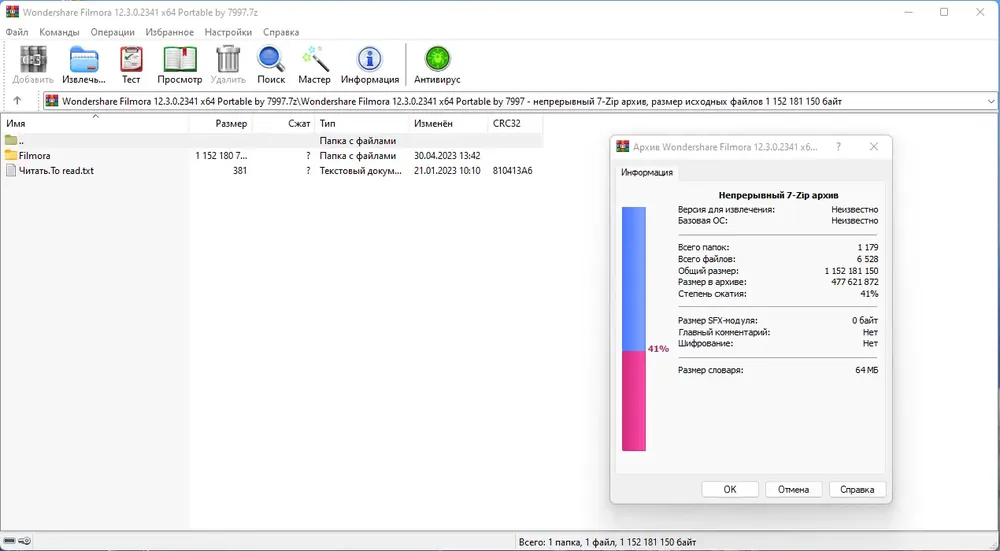
Task: Open the Файл menu
Action: 17,32
